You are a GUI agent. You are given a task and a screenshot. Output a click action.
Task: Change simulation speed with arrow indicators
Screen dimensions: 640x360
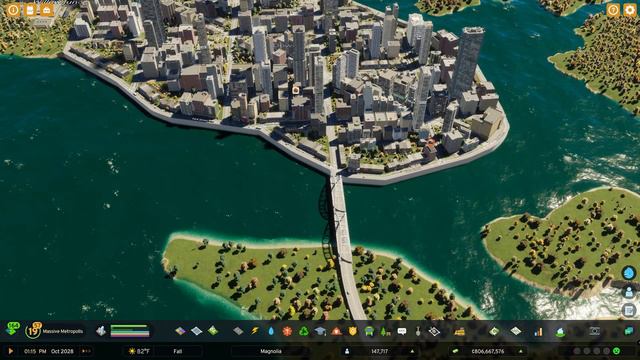click(x=86, y=351)
